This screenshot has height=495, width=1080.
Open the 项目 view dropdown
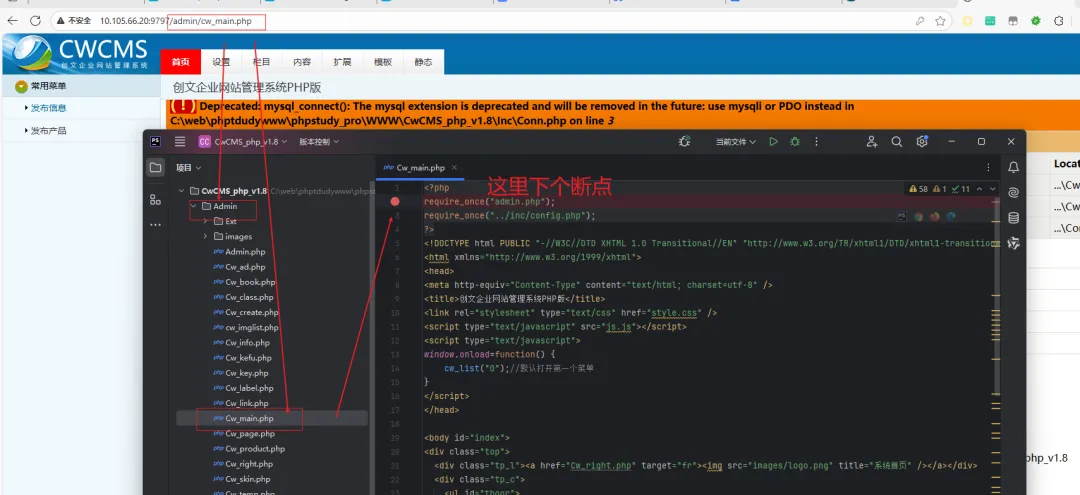(x=188, y=167)
